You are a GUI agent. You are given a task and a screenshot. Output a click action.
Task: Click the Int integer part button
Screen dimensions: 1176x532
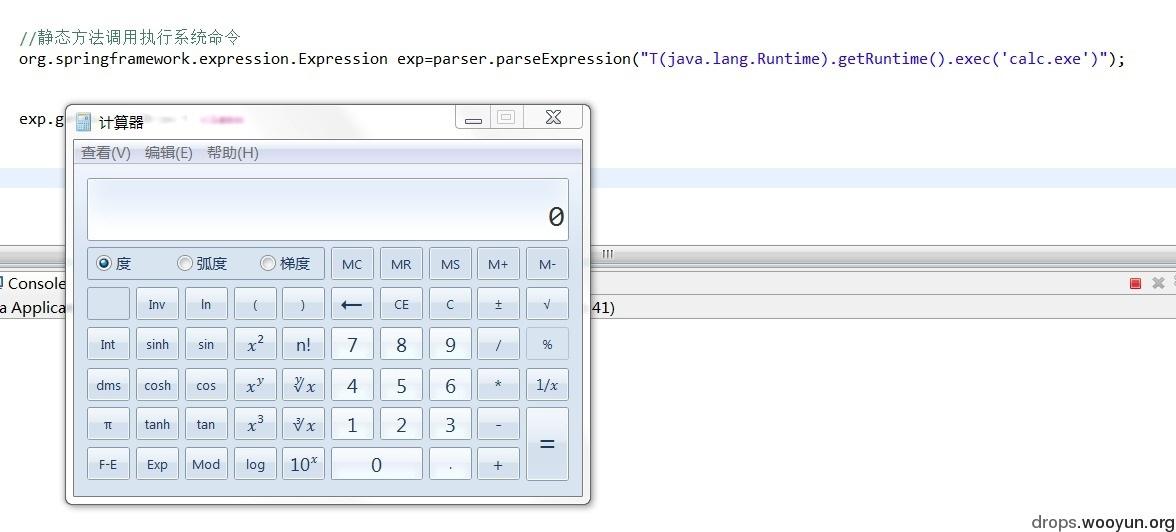108,344
